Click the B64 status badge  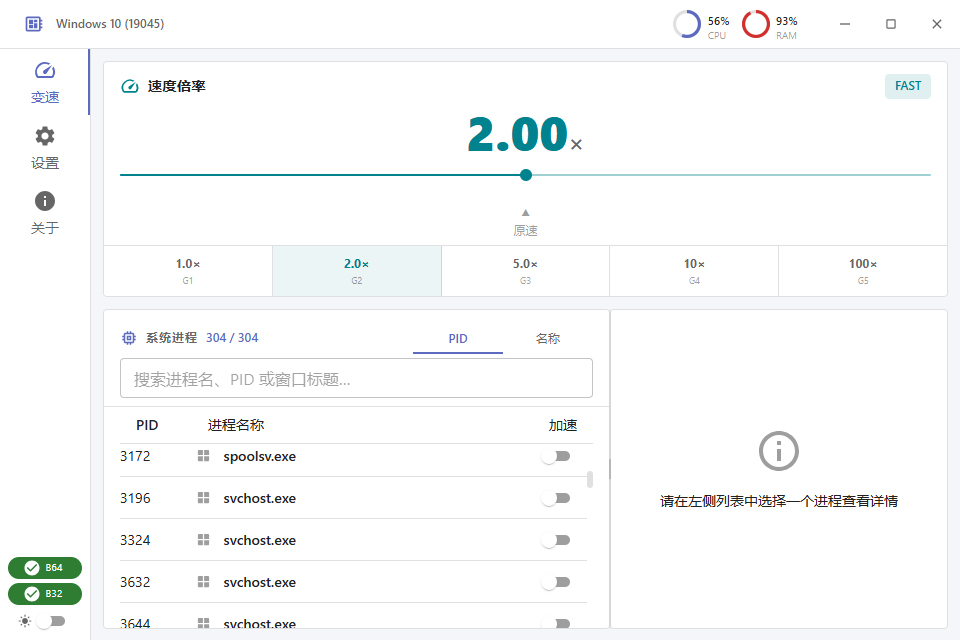[45, 568]
